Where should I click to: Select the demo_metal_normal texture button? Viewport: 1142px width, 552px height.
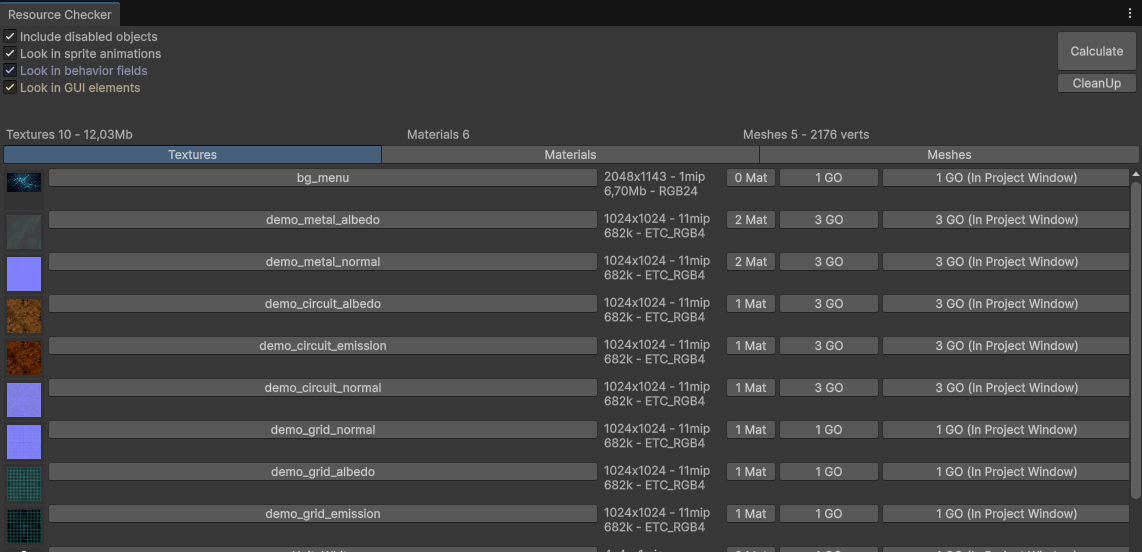click(323, 261)
